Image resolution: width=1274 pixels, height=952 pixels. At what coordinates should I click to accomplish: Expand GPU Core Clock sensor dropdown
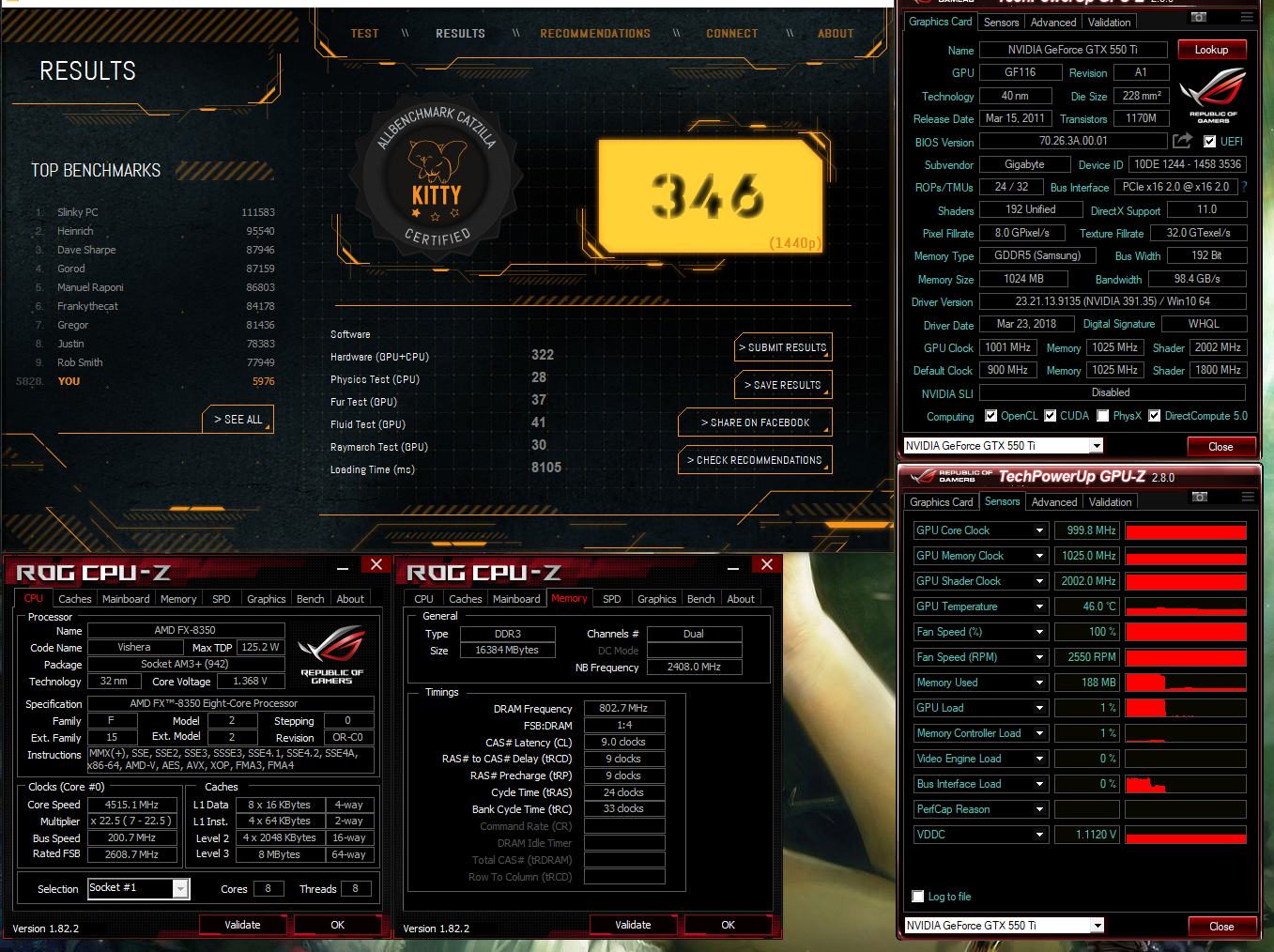[1039, 530]
